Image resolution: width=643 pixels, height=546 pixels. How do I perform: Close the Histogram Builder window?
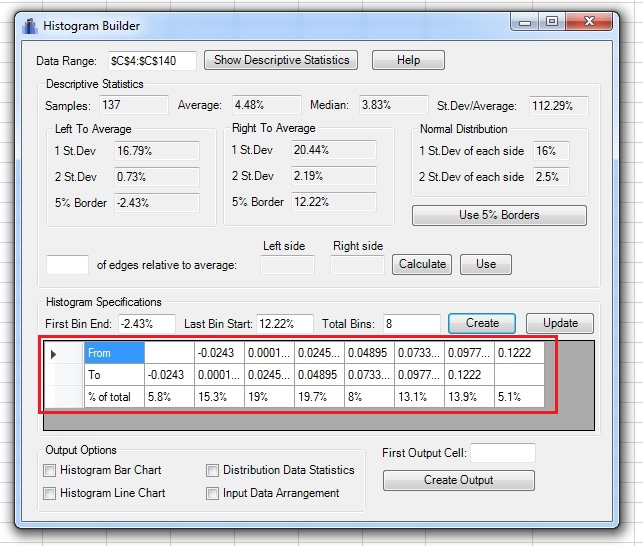click(x=589, y=22)
